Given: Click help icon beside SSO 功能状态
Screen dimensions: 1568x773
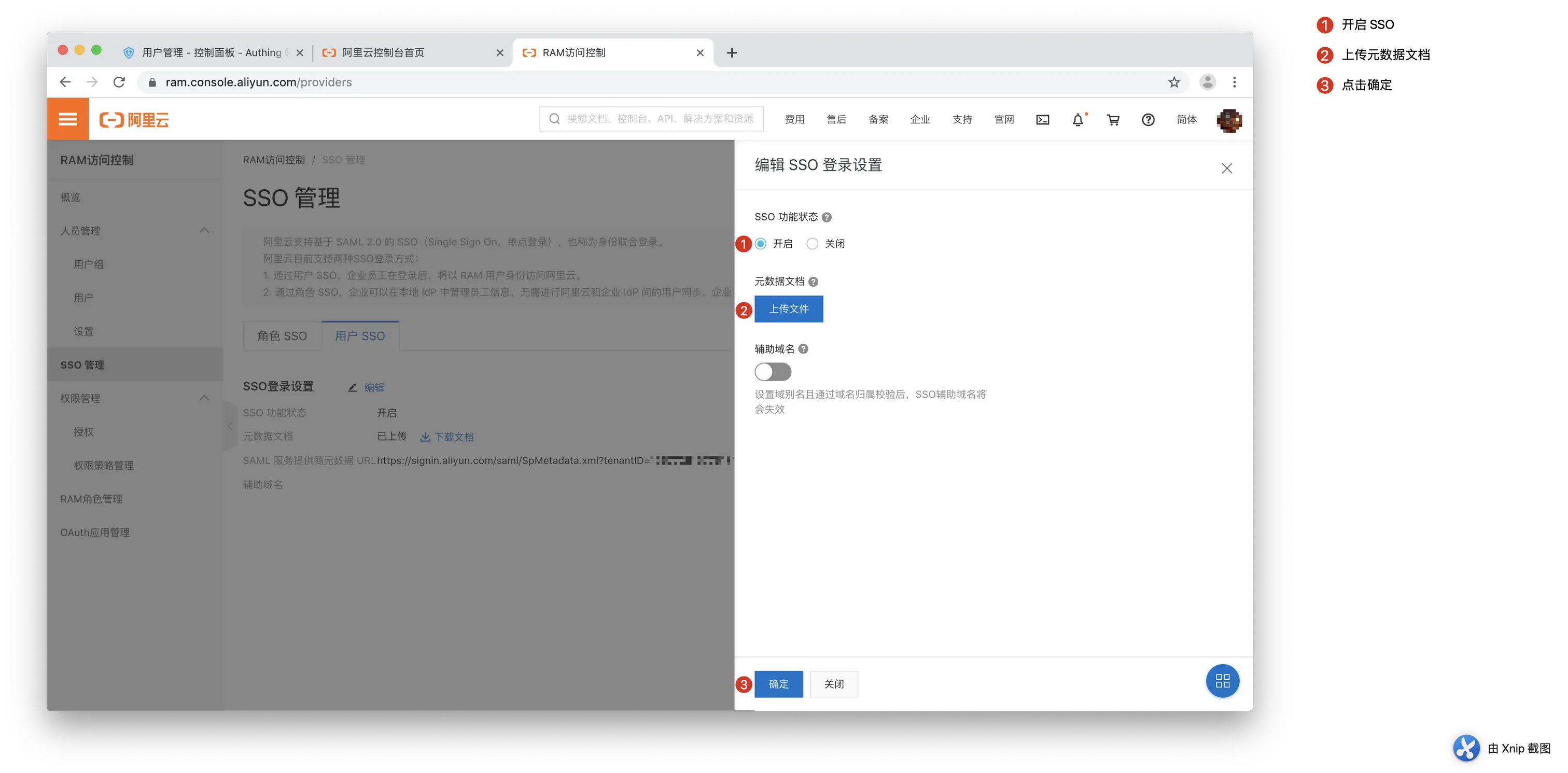Looking at the screenshot, I should coord(827,217).
